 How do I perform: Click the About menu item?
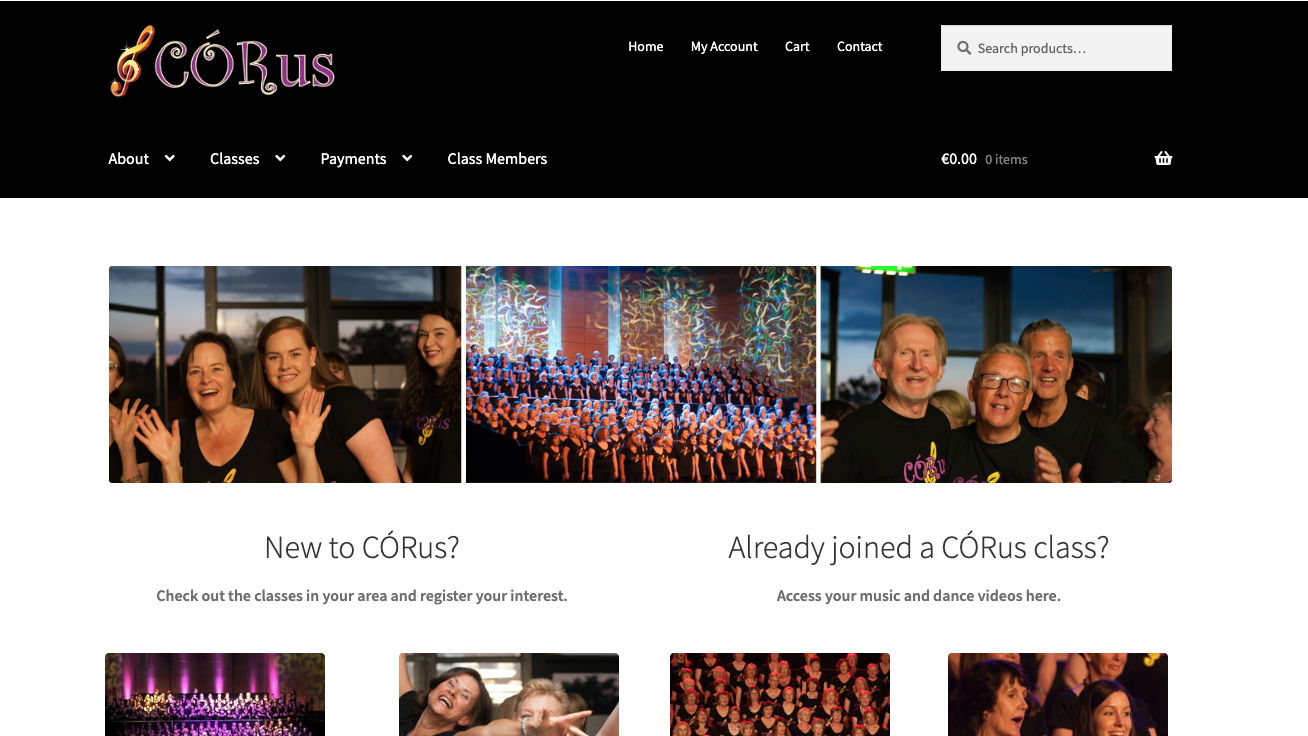coord(128,159)
